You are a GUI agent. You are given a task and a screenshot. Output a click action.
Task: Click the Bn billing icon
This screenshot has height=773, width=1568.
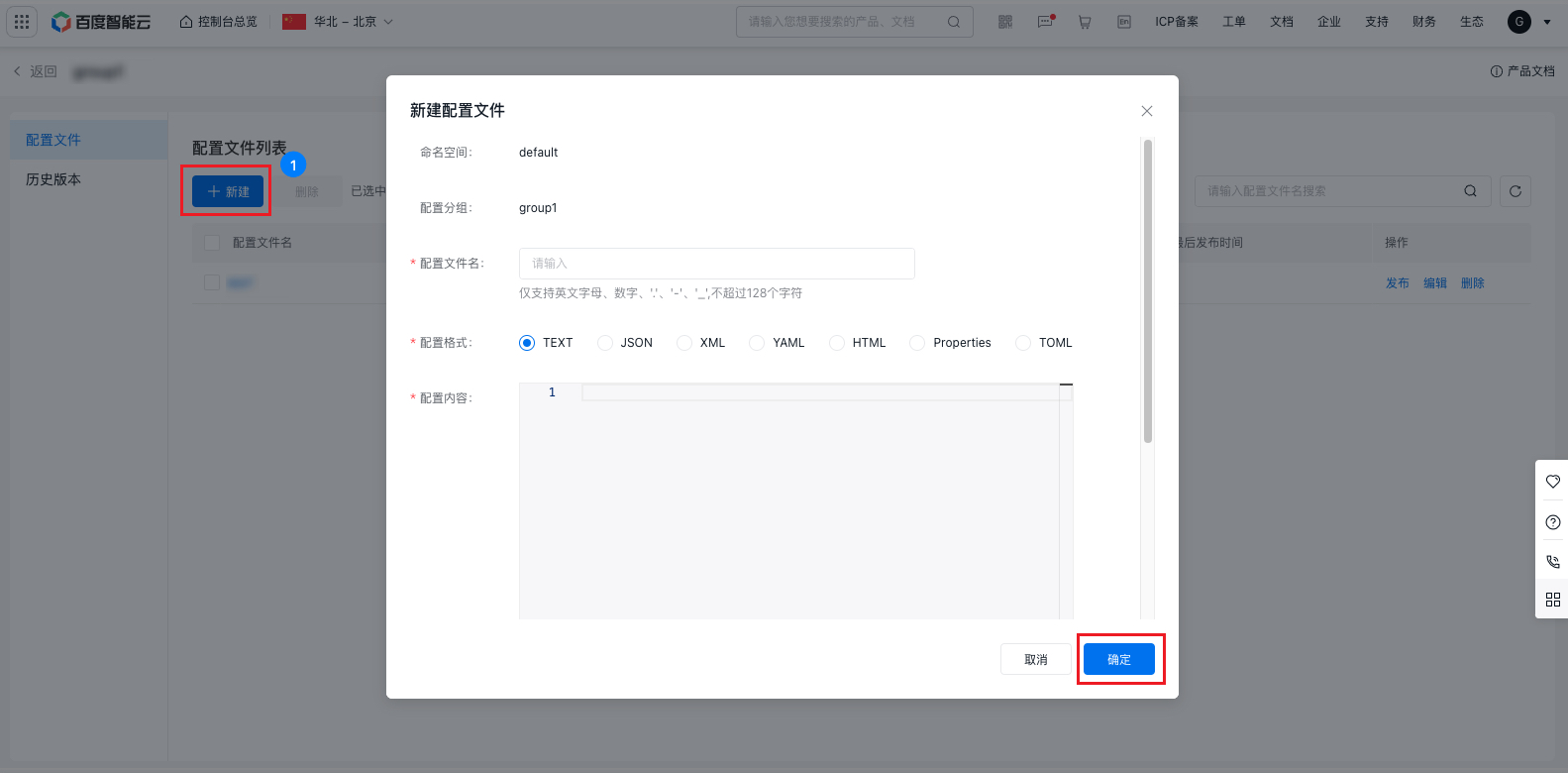click(x=1124, y=22)
